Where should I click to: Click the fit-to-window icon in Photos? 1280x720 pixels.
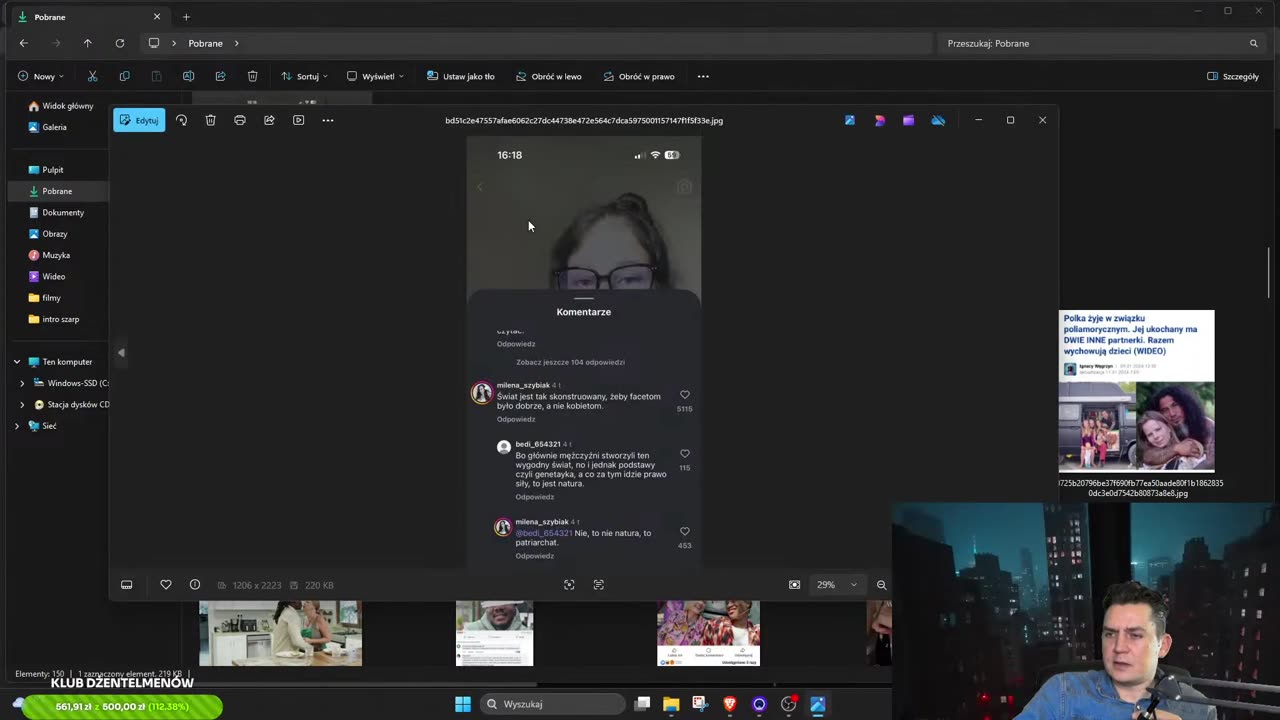click(569, 585)
